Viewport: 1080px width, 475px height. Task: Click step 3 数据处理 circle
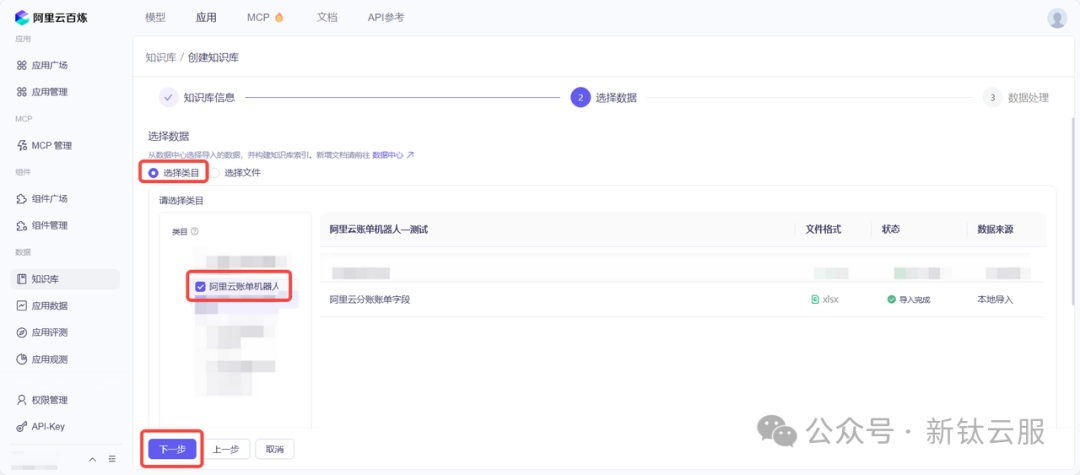(x=993, y=98)
